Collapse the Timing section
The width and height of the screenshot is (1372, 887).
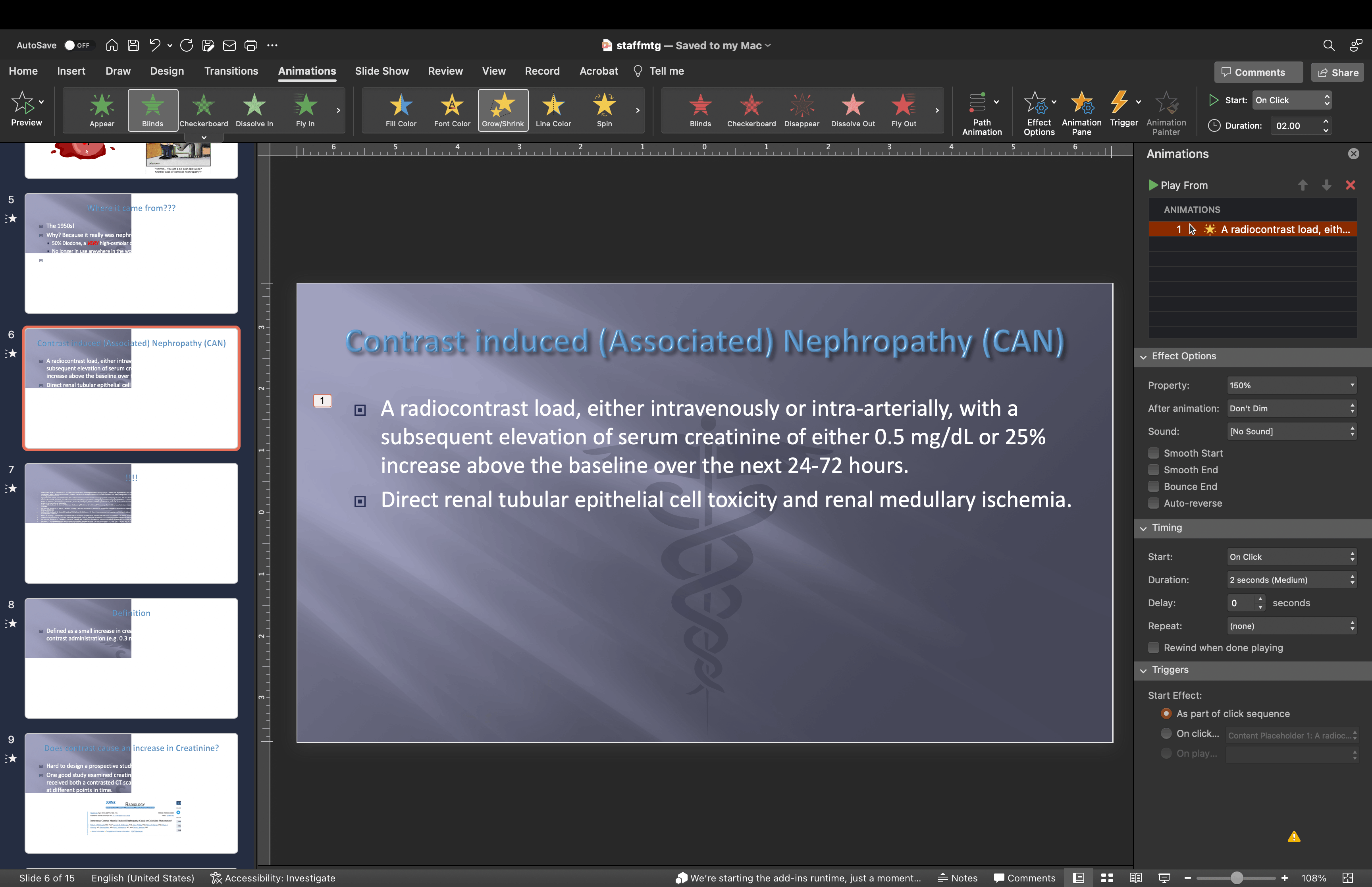[x=1143, y=528]
